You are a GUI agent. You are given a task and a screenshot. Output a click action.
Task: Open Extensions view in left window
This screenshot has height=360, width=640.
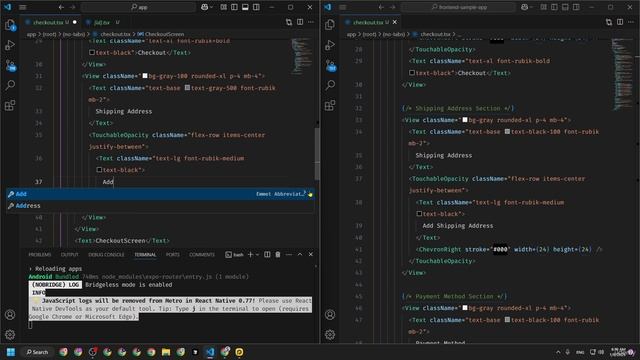click(x=10, y=105)
